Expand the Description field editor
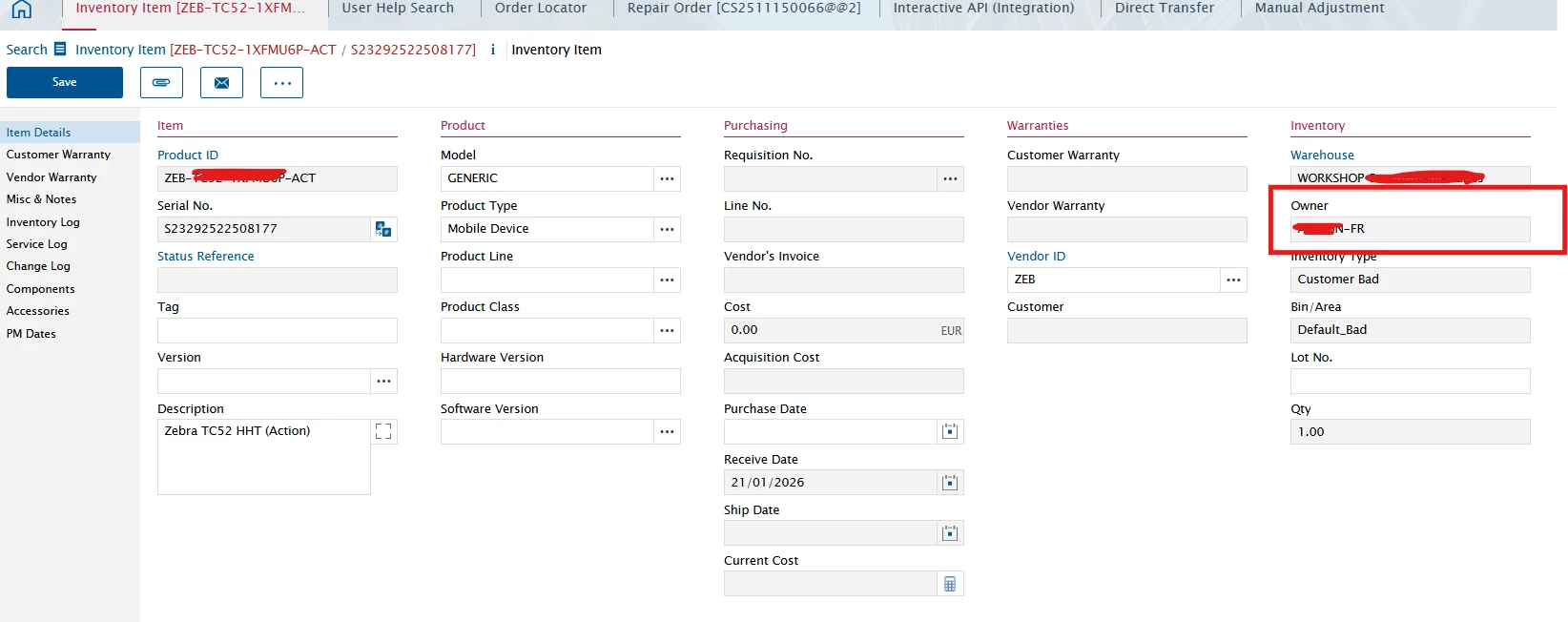 click(383, 431)
